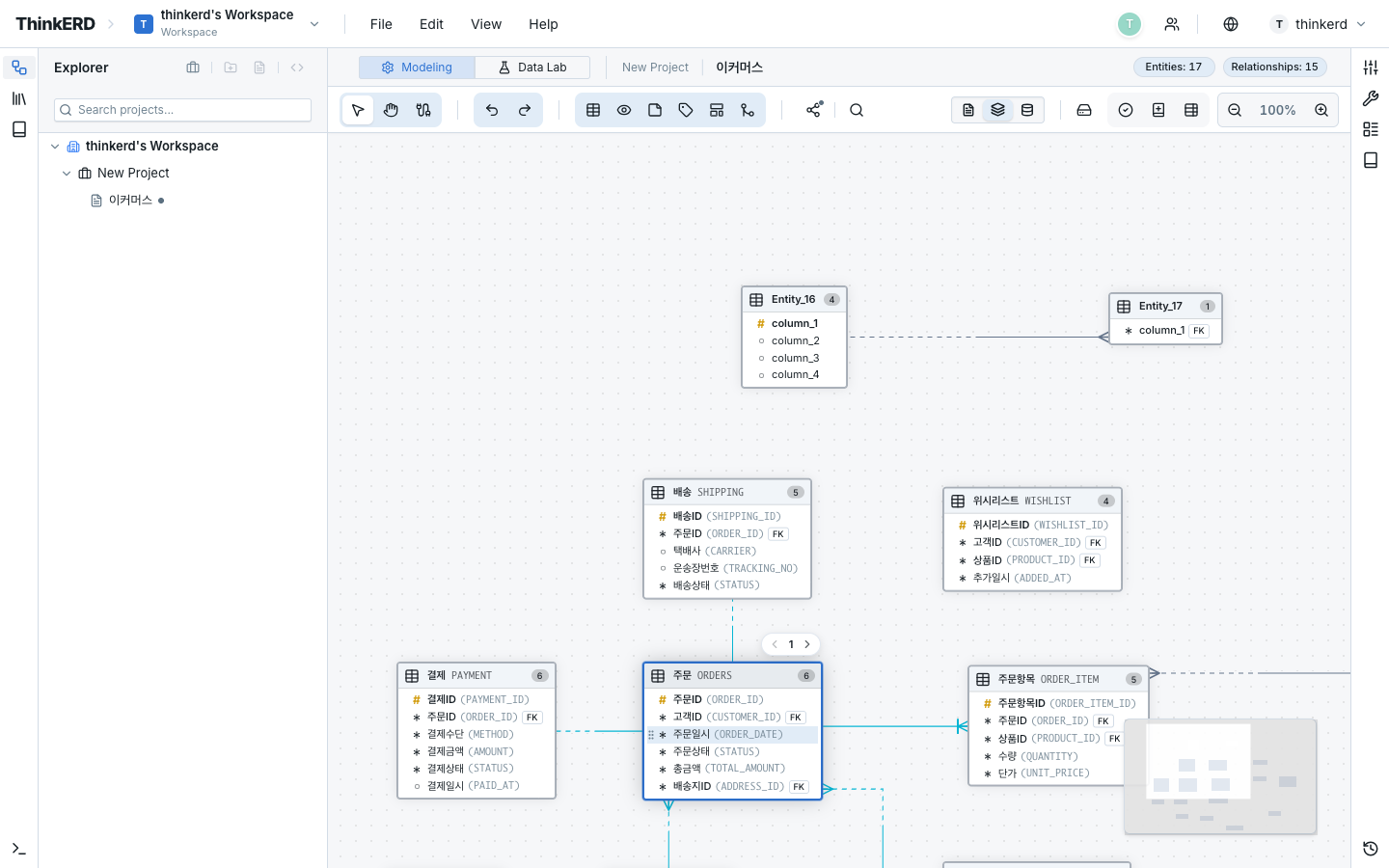
Task: Open the terminal console icon
Action: [19, 849]
